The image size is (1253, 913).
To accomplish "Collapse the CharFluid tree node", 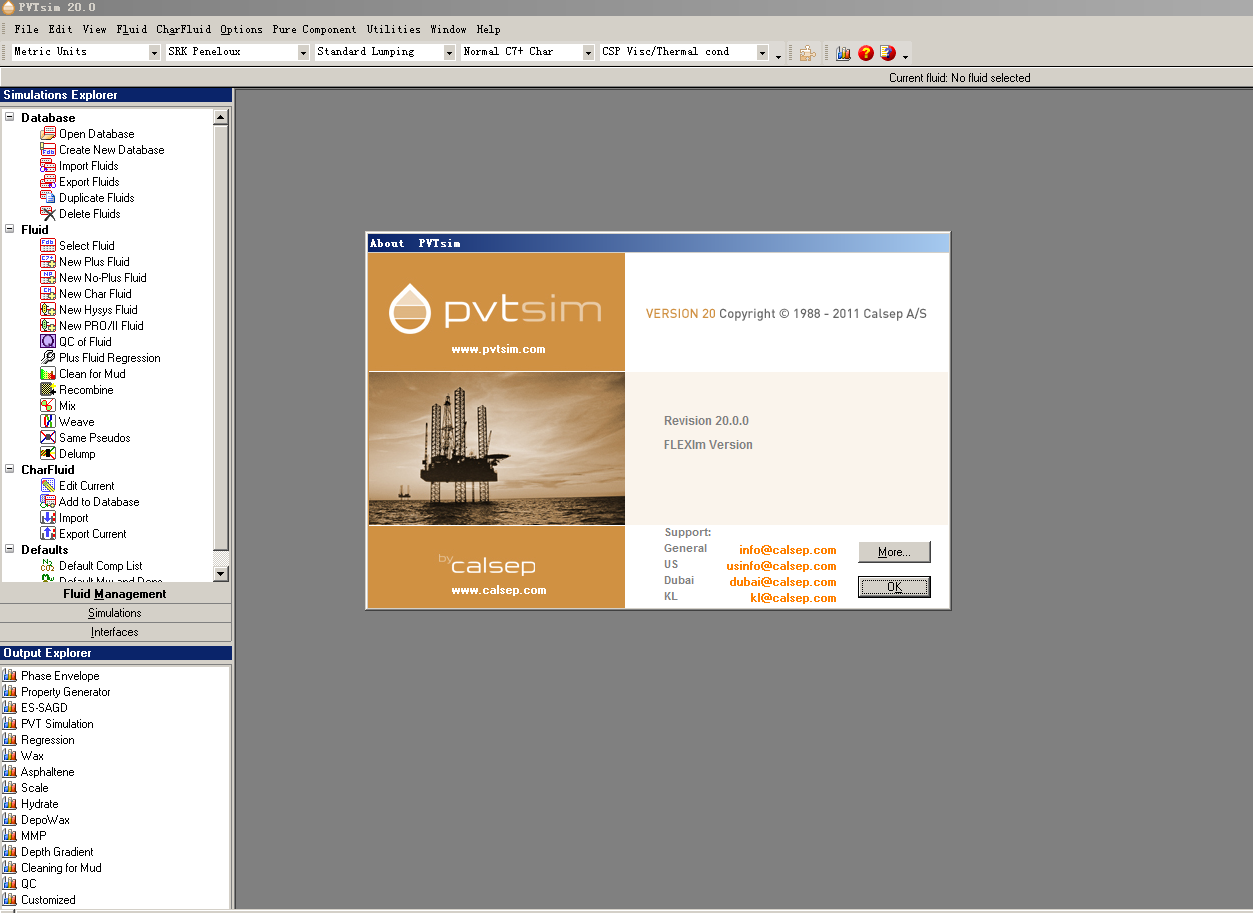I will coord(10,469).
